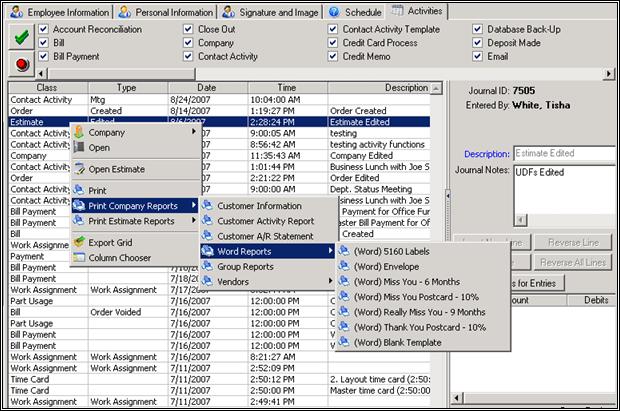Click the activity grid scroll-up arrow
Viewport: 620px width, 411px height.
[x=436, y=88]
